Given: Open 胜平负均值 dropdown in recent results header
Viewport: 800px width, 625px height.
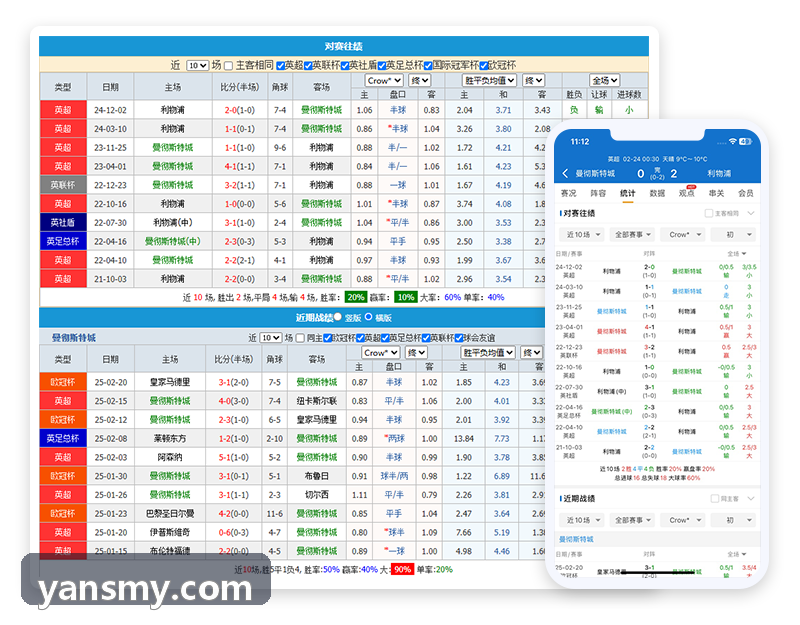Looking at the screenshot, I should [487, 353].
